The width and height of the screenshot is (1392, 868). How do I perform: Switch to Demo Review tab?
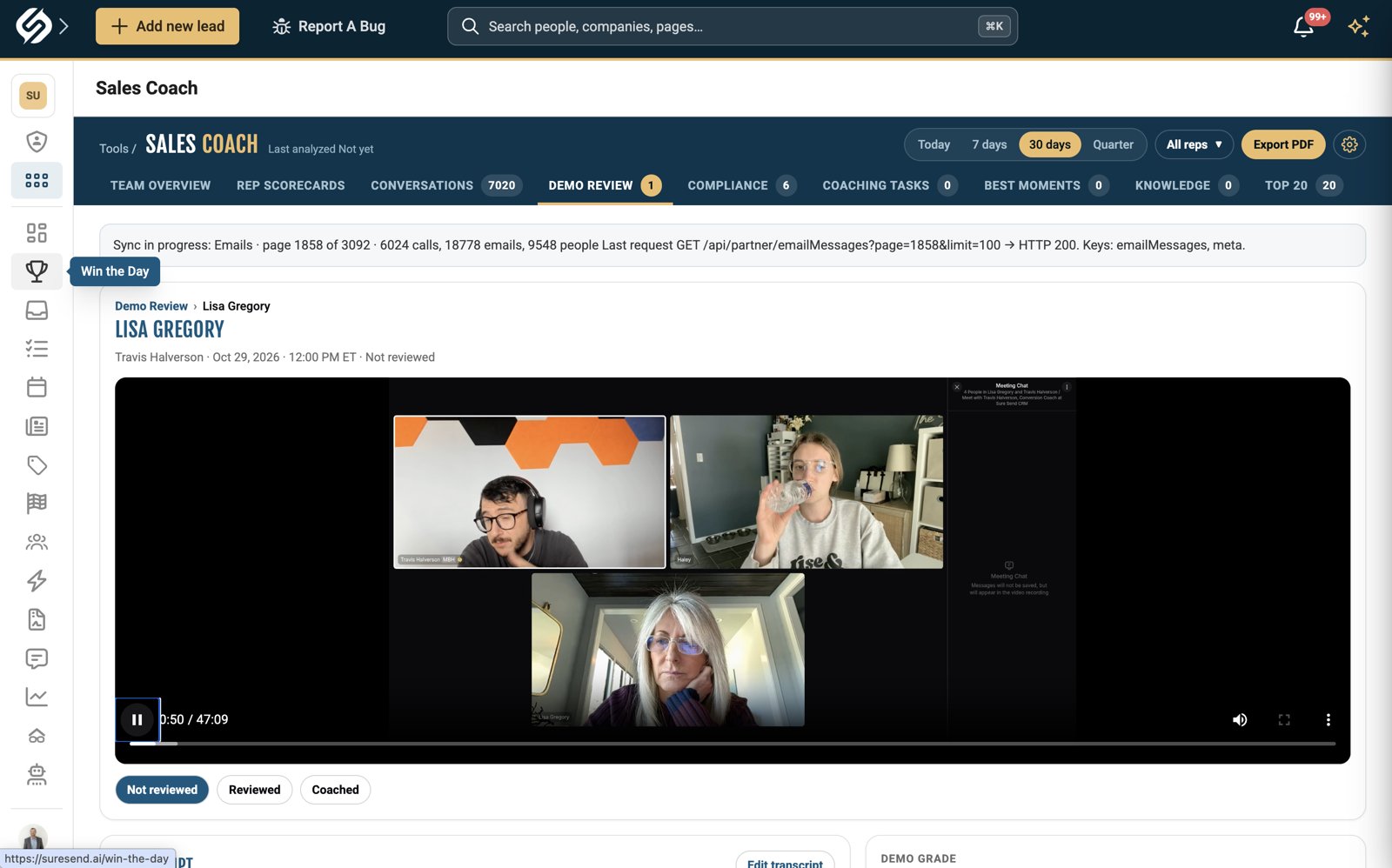click(605, 185)
